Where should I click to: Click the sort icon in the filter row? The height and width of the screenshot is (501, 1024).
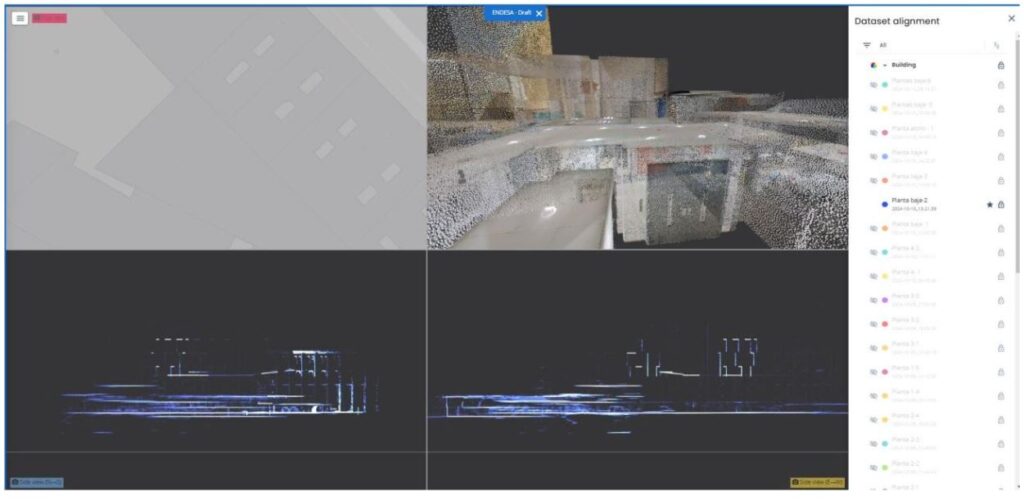(997, 46)
